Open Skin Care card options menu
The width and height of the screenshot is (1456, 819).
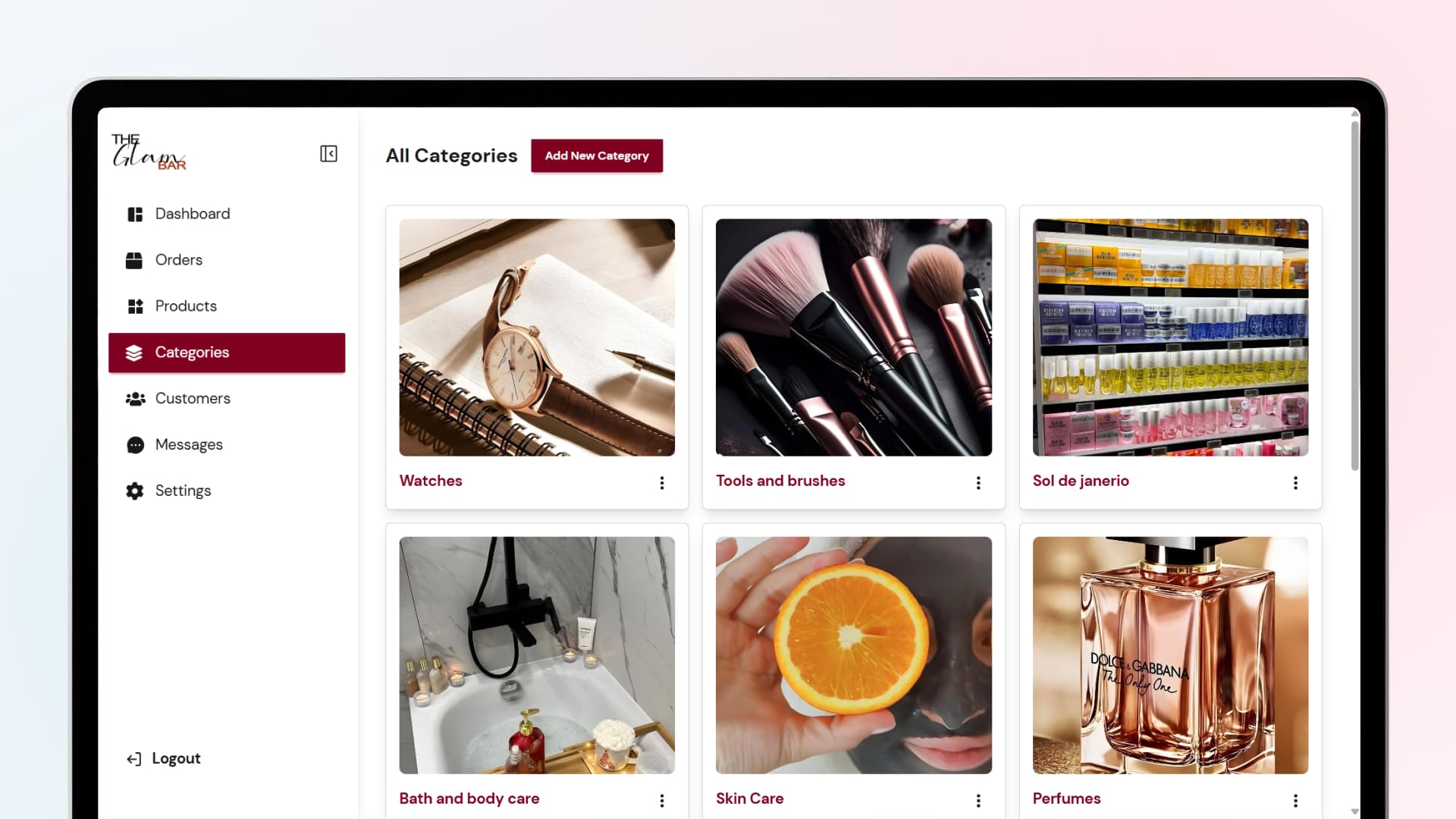978,801
